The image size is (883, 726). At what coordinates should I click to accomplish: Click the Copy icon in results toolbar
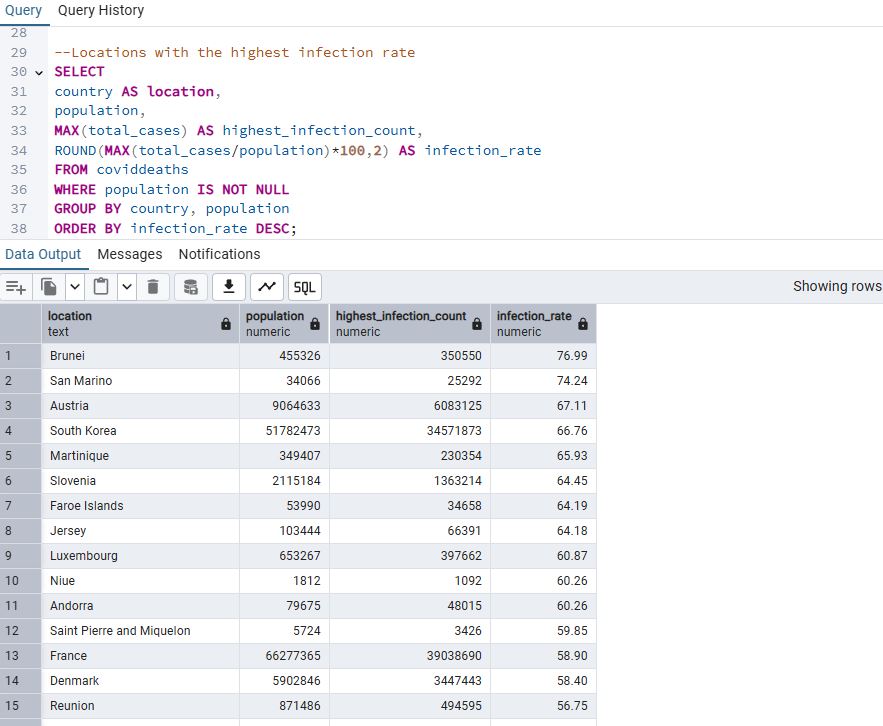coord(49,287)
